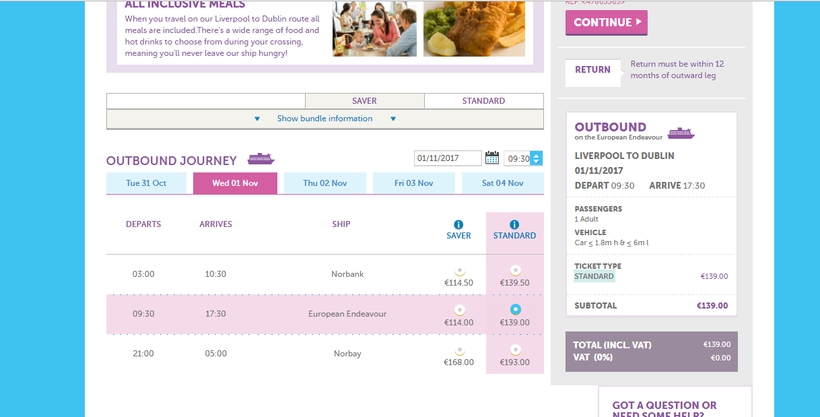The image size is (820, 417).
Task: Open the calendar date picker icon
Action: (492, 157)
